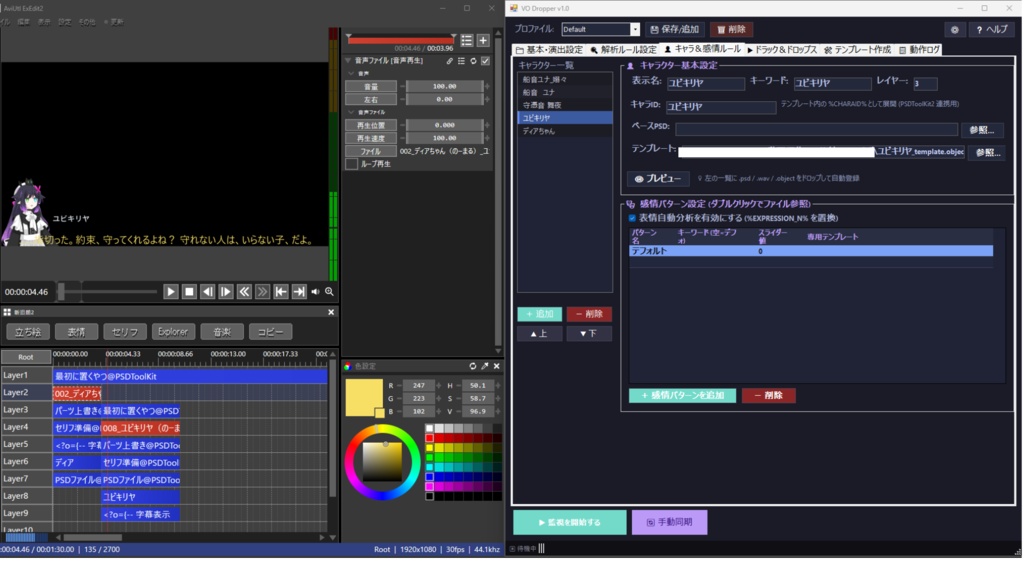Switch to the テンプレート作成 tab
The image size is (1024, 576).
(x=861, y=48)
